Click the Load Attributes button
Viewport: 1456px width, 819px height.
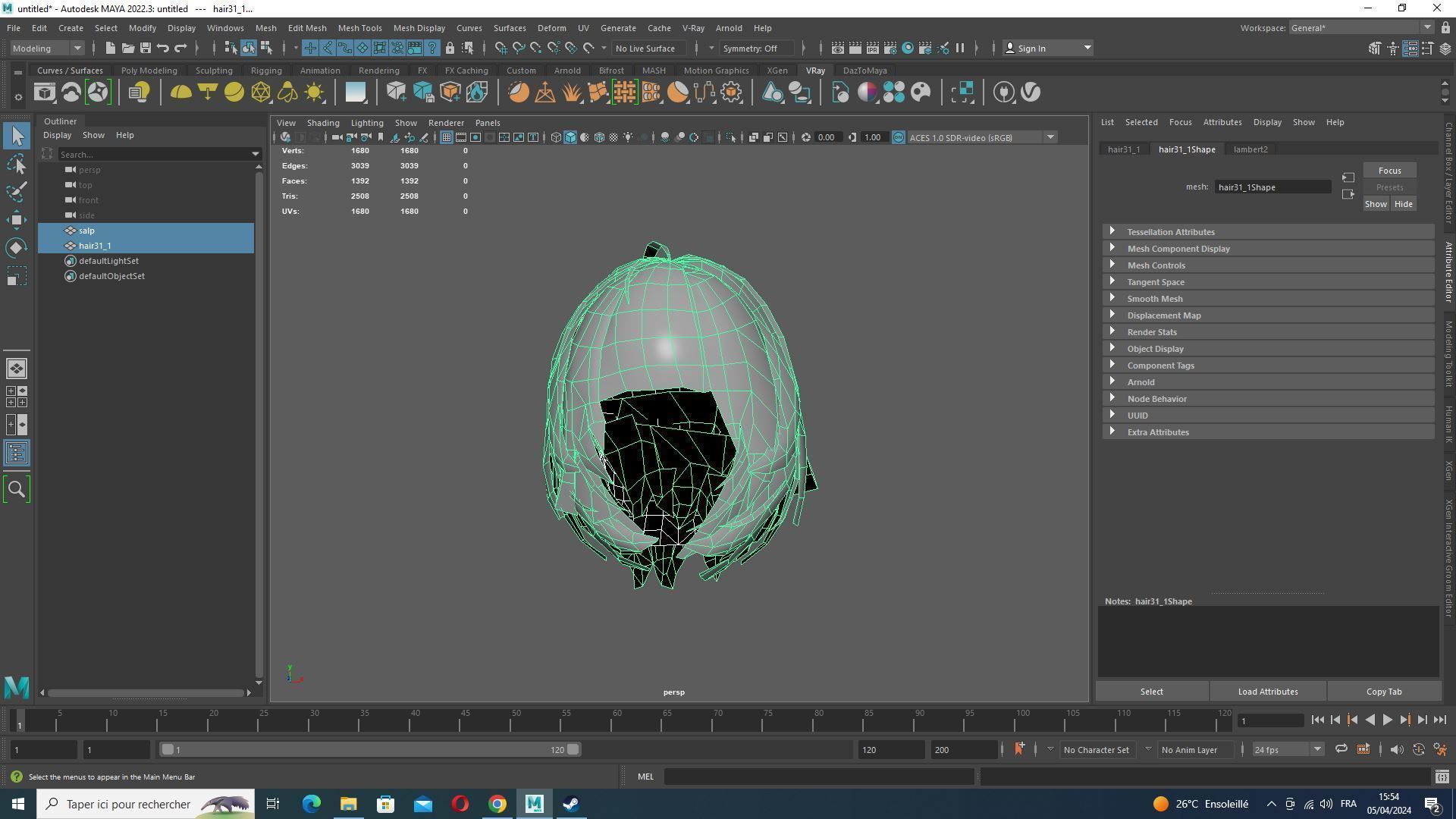1267,692
